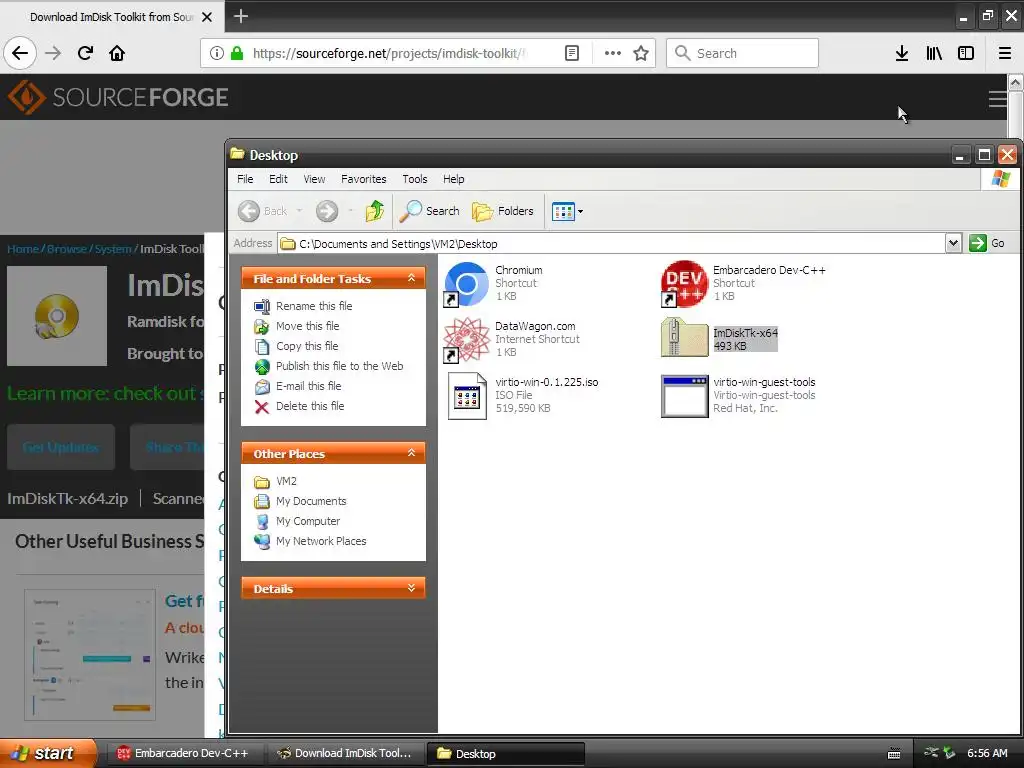The width and height of the screenshot is (1024, 768).
Task: Go up one folder level
Action: (375, 211)
